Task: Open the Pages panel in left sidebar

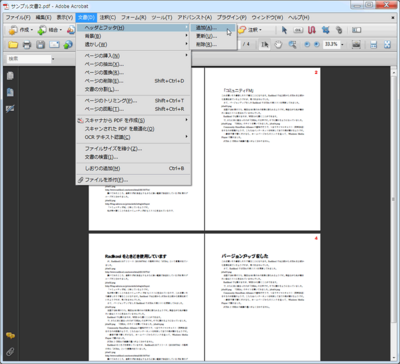Action: pos(10,76)
